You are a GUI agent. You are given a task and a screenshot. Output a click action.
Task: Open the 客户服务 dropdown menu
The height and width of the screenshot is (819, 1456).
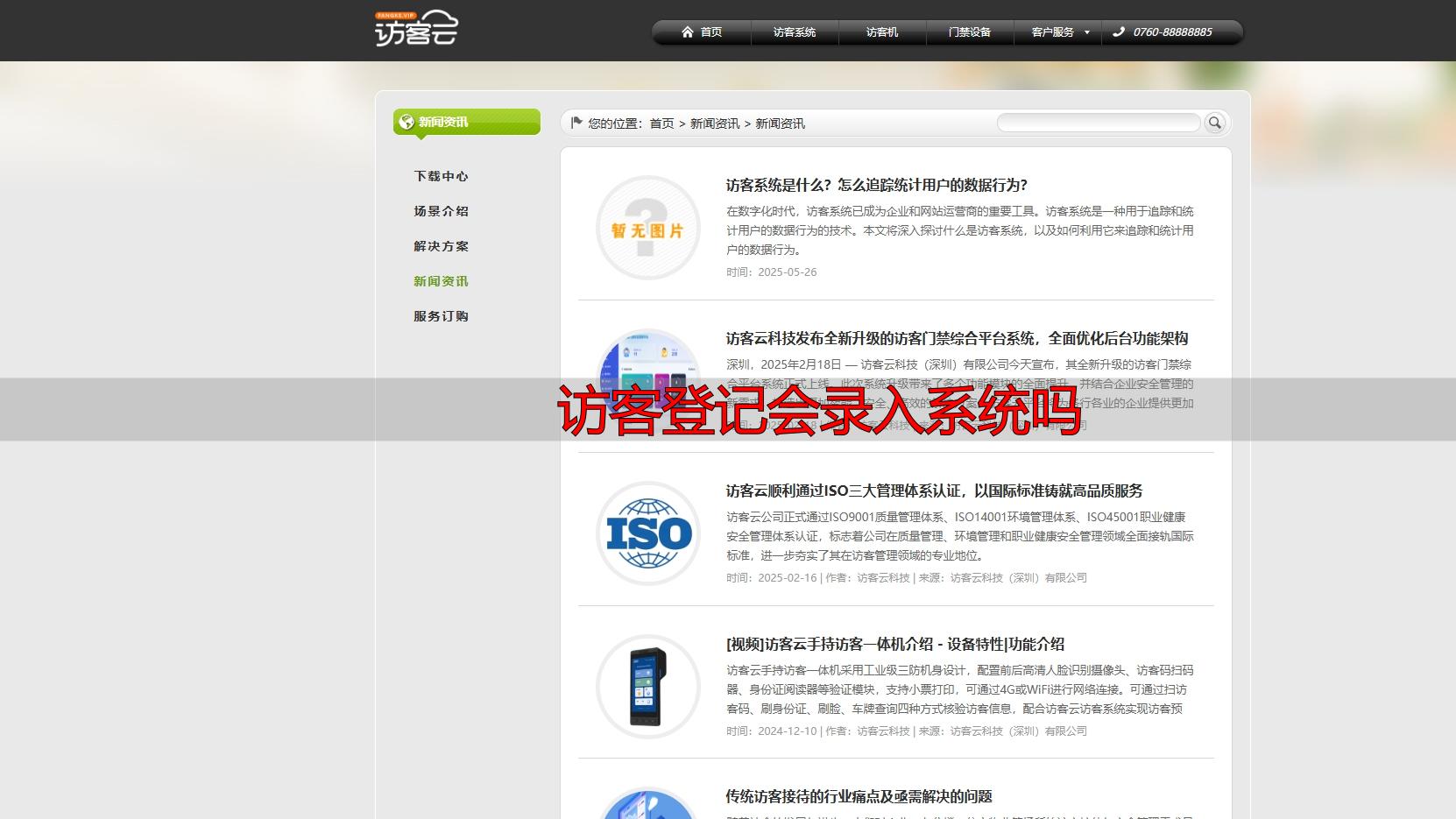pyautogui.click(x=1052, y=32)
